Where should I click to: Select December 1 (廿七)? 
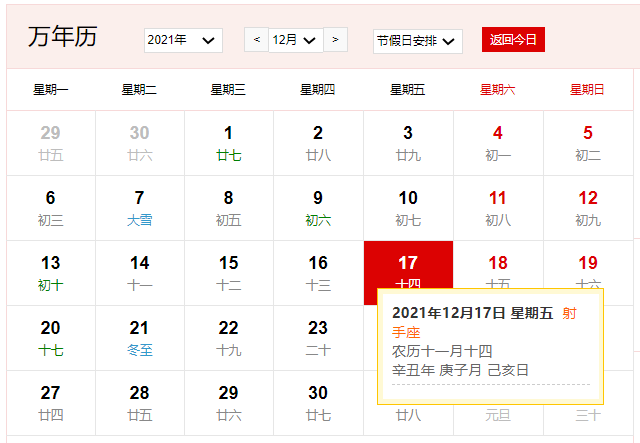[x=229, y=143]
